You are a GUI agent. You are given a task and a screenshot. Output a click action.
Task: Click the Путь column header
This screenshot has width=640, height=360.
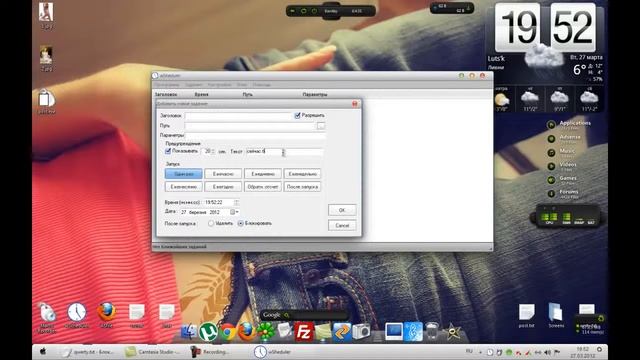[x=247, y=94]
